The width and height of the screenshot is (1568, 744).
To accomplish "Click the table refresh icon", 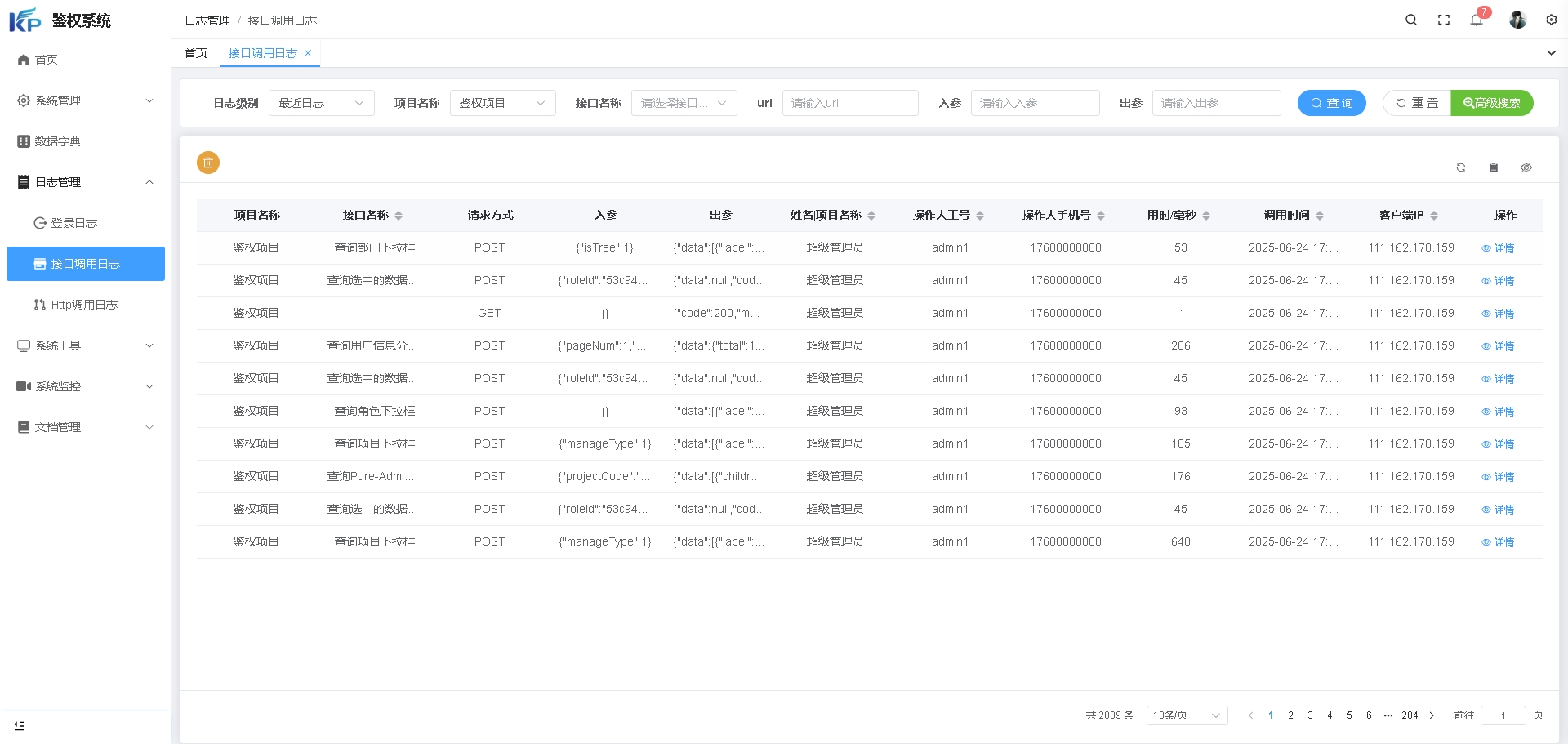I will pyautogui.click(x=1461, y=167).
